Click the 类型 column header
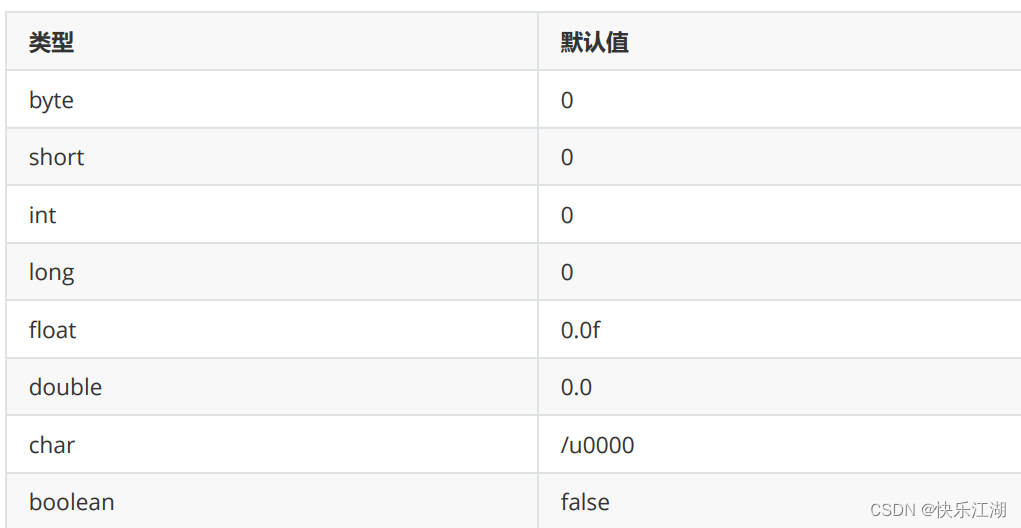 (51, 42)
